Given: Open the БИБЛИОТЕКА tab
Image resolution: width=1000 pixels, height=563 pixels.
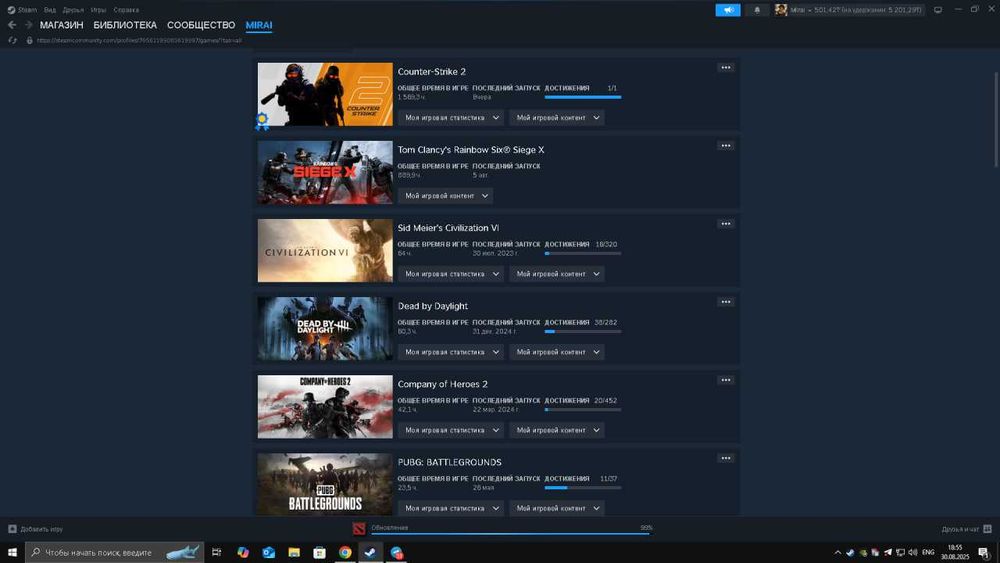Looking at the screenshot, I should coord(125,25).
